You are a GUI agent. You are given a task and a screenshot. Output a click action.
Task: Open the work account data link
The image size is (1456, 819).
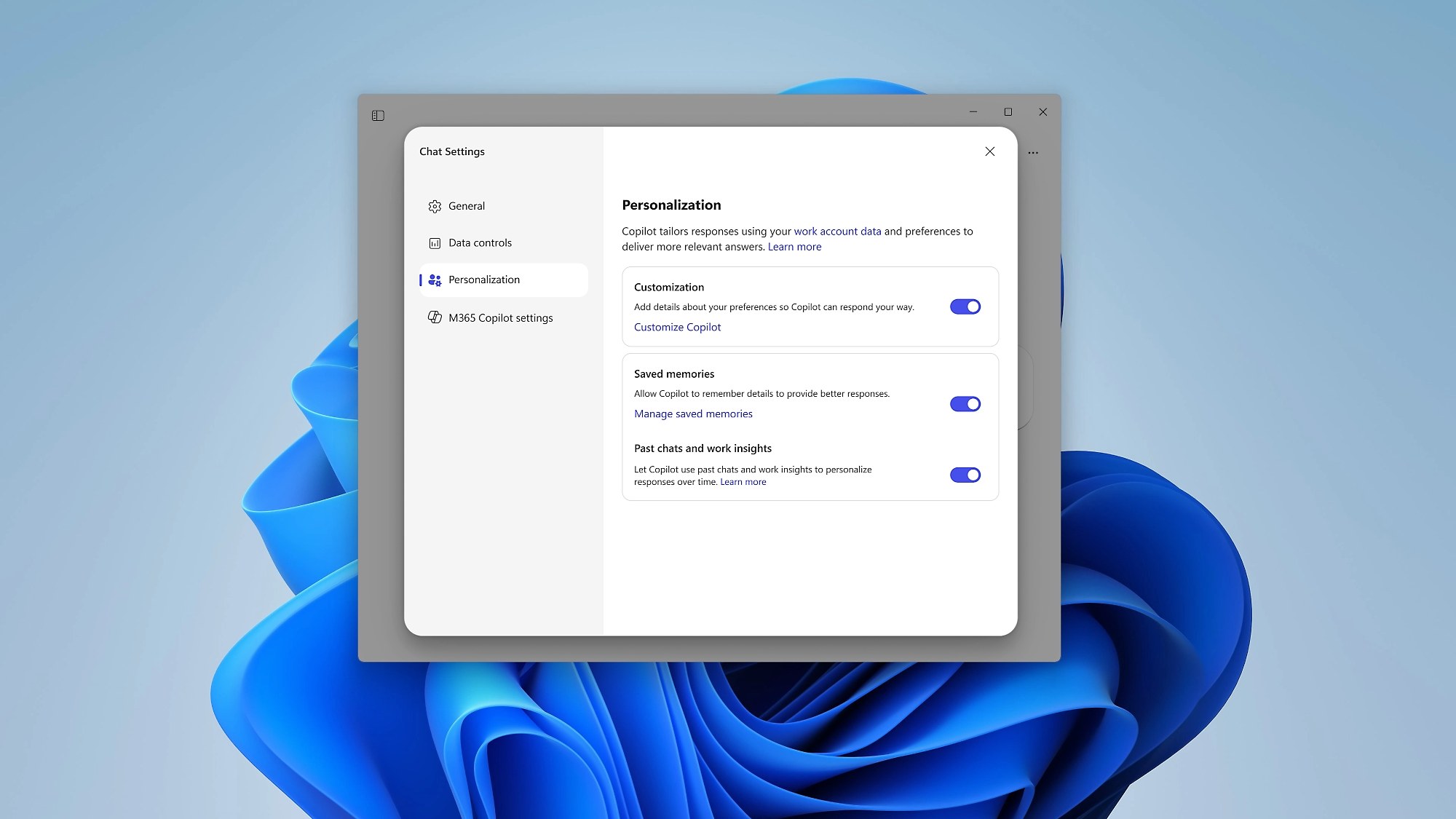click(837, 232)
